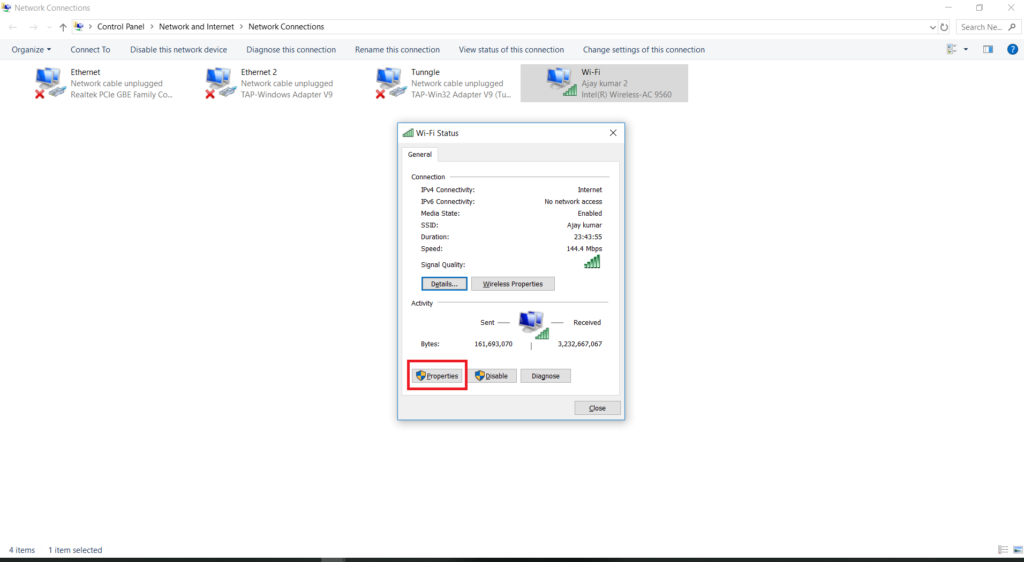Select the Ethernet 2 TAP-Windows adapter
The image size is (1024, 562).
pyautogui.click(x=220, y=83)
